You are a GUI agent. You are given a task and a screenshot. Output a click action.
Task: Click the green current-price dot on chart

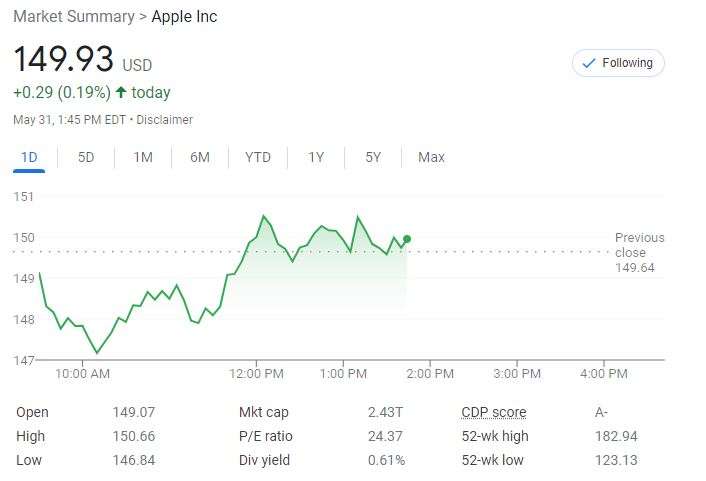tap(406, 239)
